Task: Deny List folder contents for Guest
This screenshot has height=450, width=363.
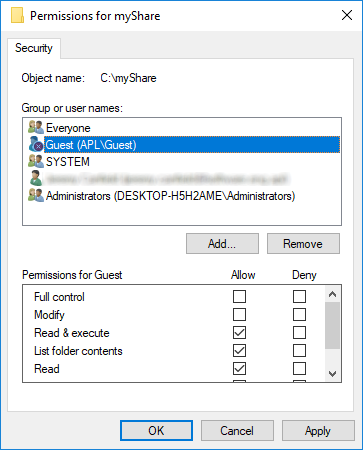Action: pyautogui.click(x=299, y=351)
